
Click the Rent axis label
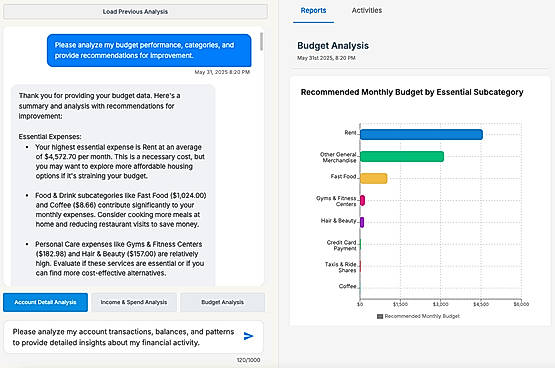click(350, 133)
